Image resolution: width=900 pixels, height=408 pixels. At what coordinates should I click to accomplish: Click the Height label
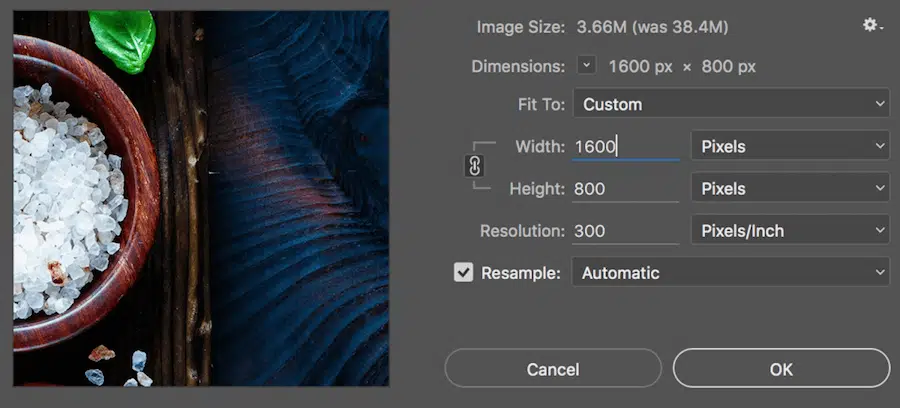[537, 188]
